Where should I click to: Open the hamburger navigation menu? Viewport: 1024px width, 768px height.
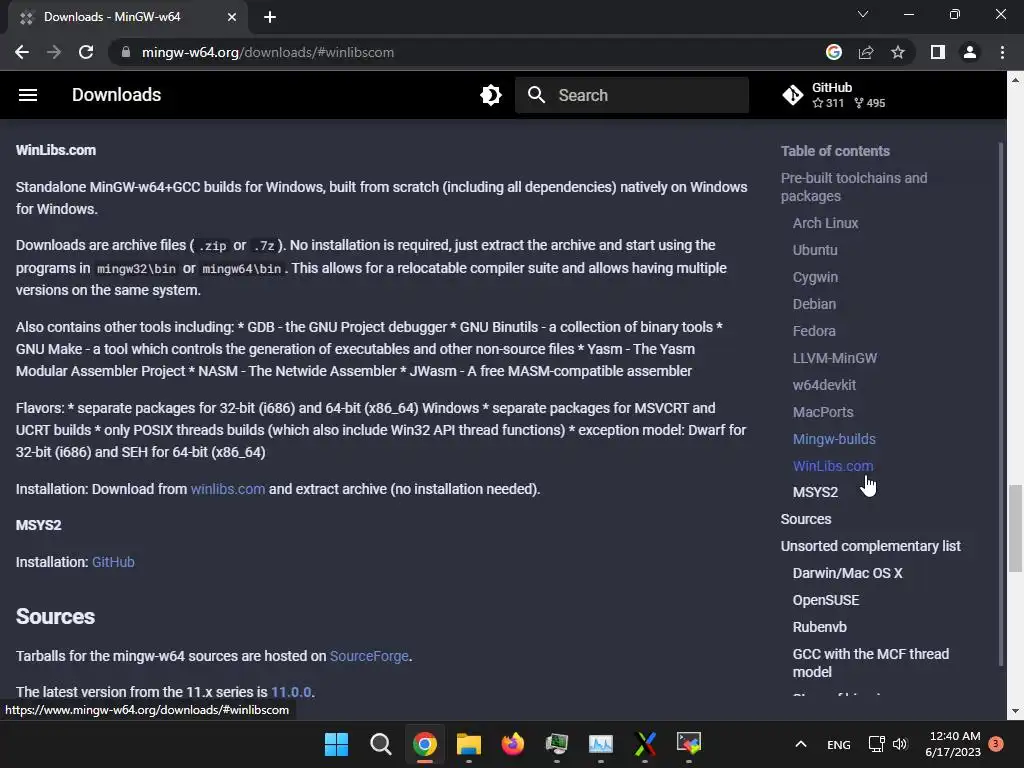point(27,95)
